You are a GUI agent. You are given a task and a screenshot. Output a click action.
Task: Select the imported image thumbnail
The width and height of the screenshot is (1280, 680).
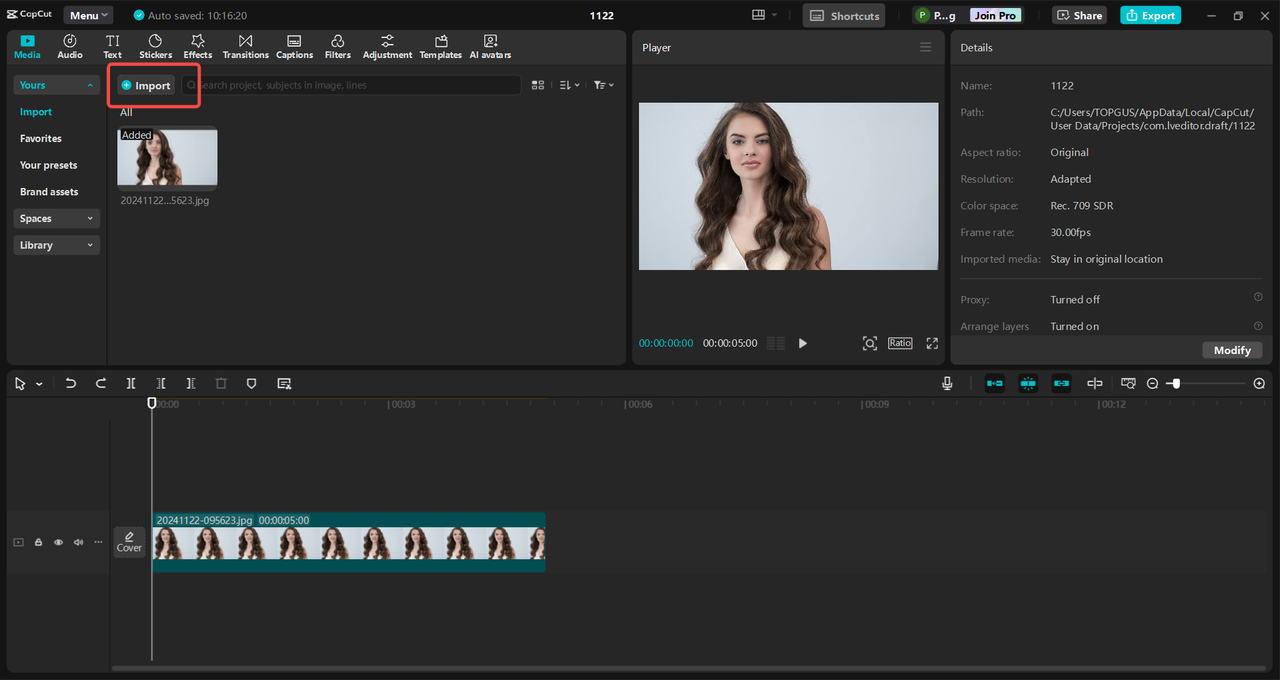click(167, 158)
